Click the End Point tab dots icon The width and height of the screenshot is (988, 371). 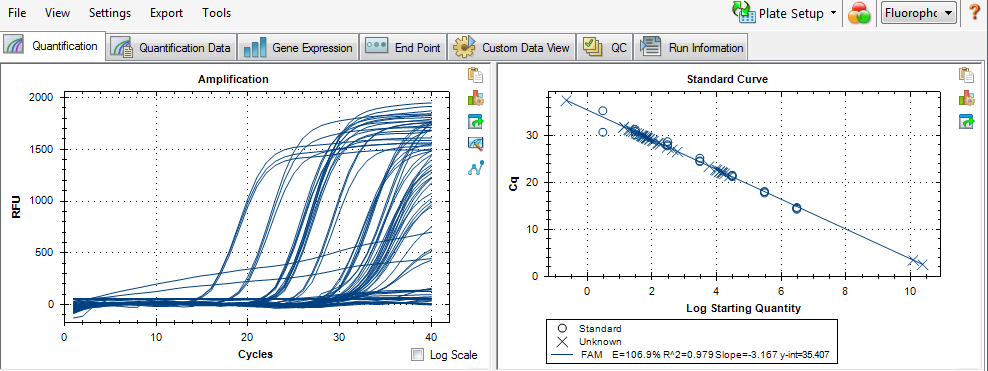(376, 45)
